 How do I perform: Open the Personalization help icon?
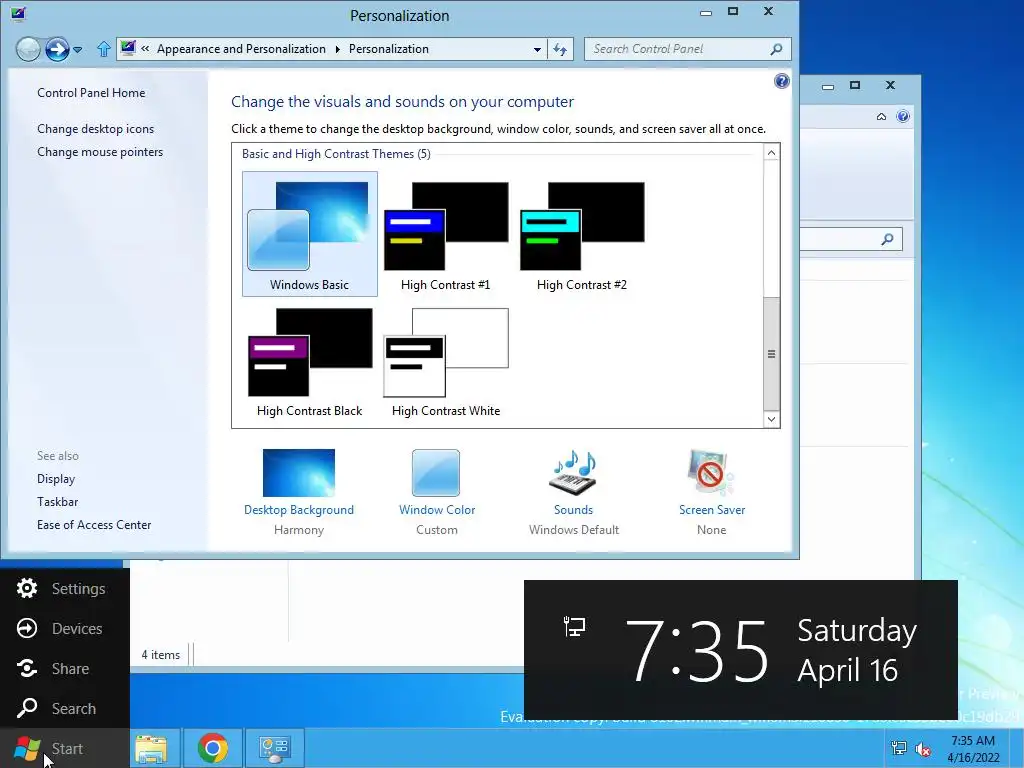(x=782, y=81)
